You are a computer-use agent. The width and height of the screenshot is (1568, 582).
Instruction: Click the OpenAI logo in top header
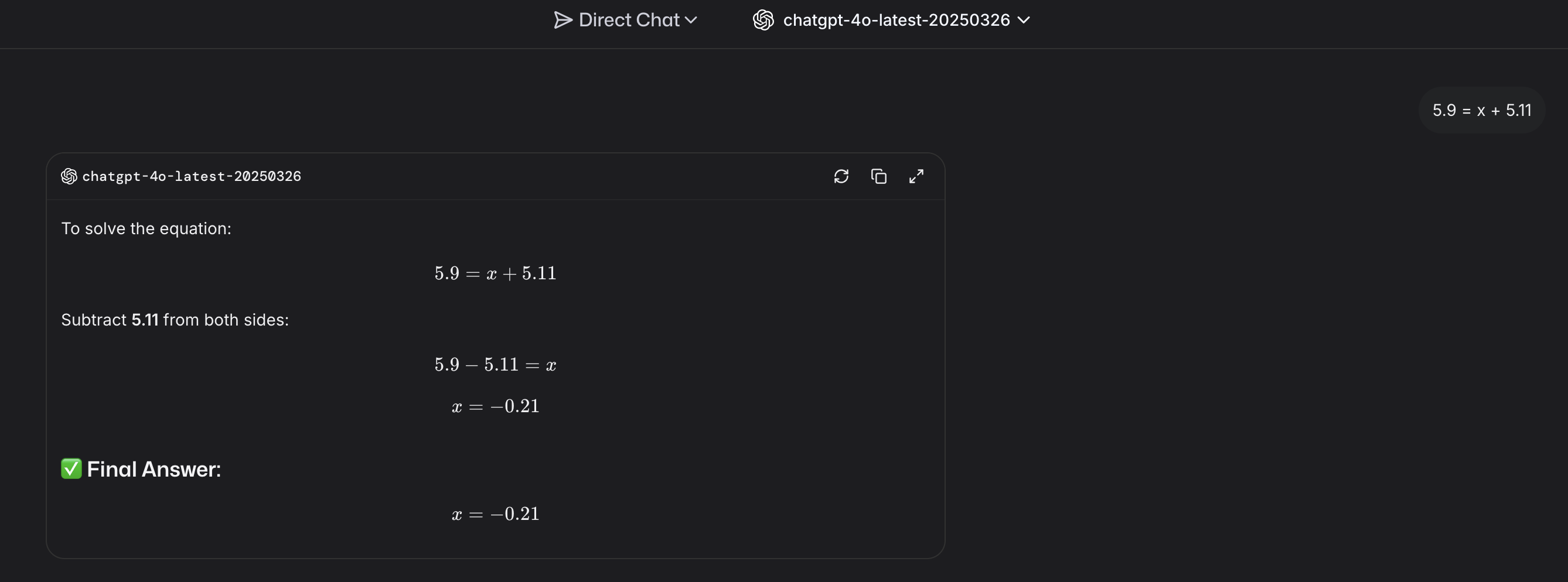[x=763, y=20]
